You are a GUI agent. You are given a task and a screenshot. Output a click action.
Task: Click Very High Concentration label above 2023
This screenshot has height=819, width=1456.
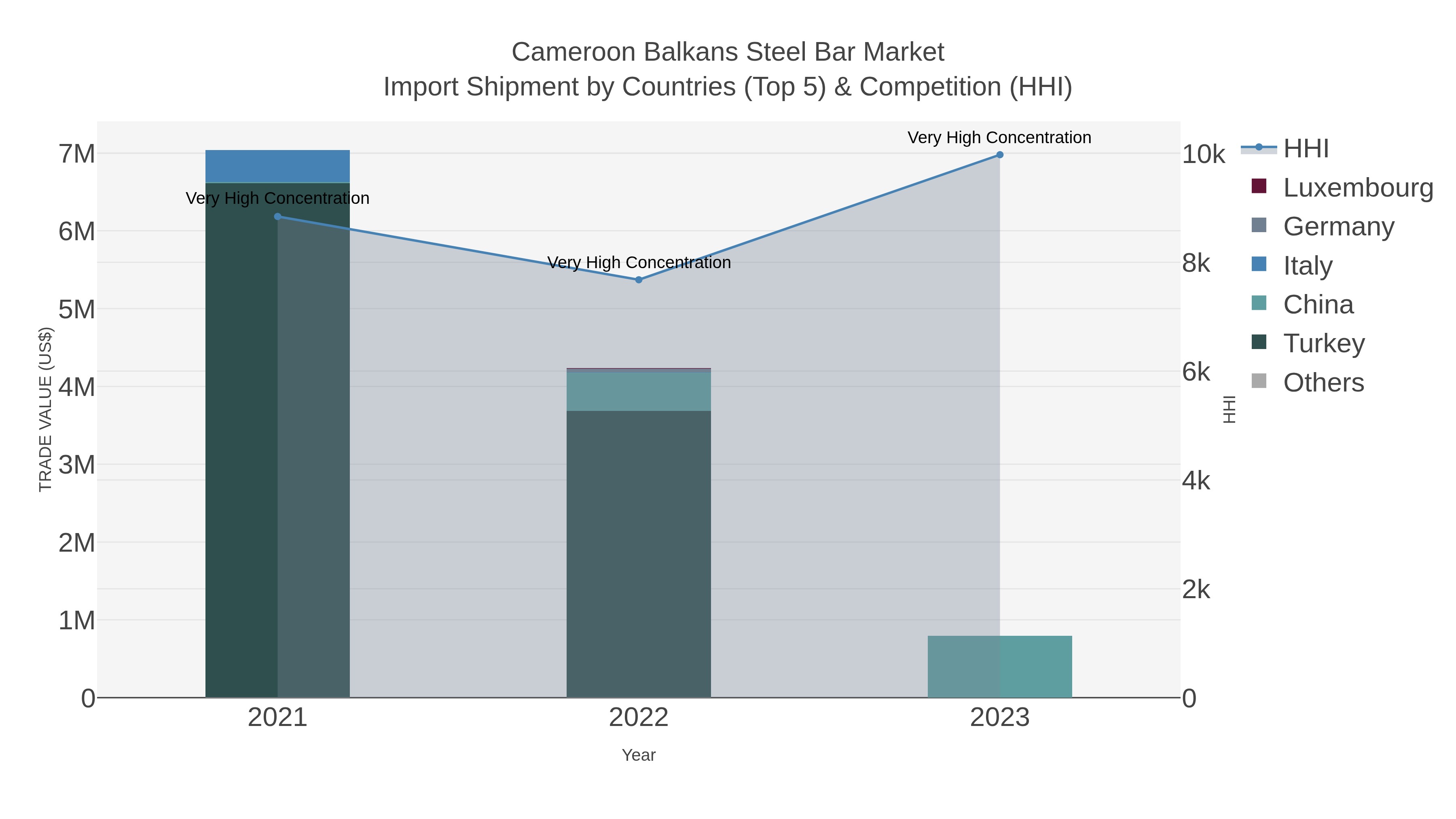999,138
